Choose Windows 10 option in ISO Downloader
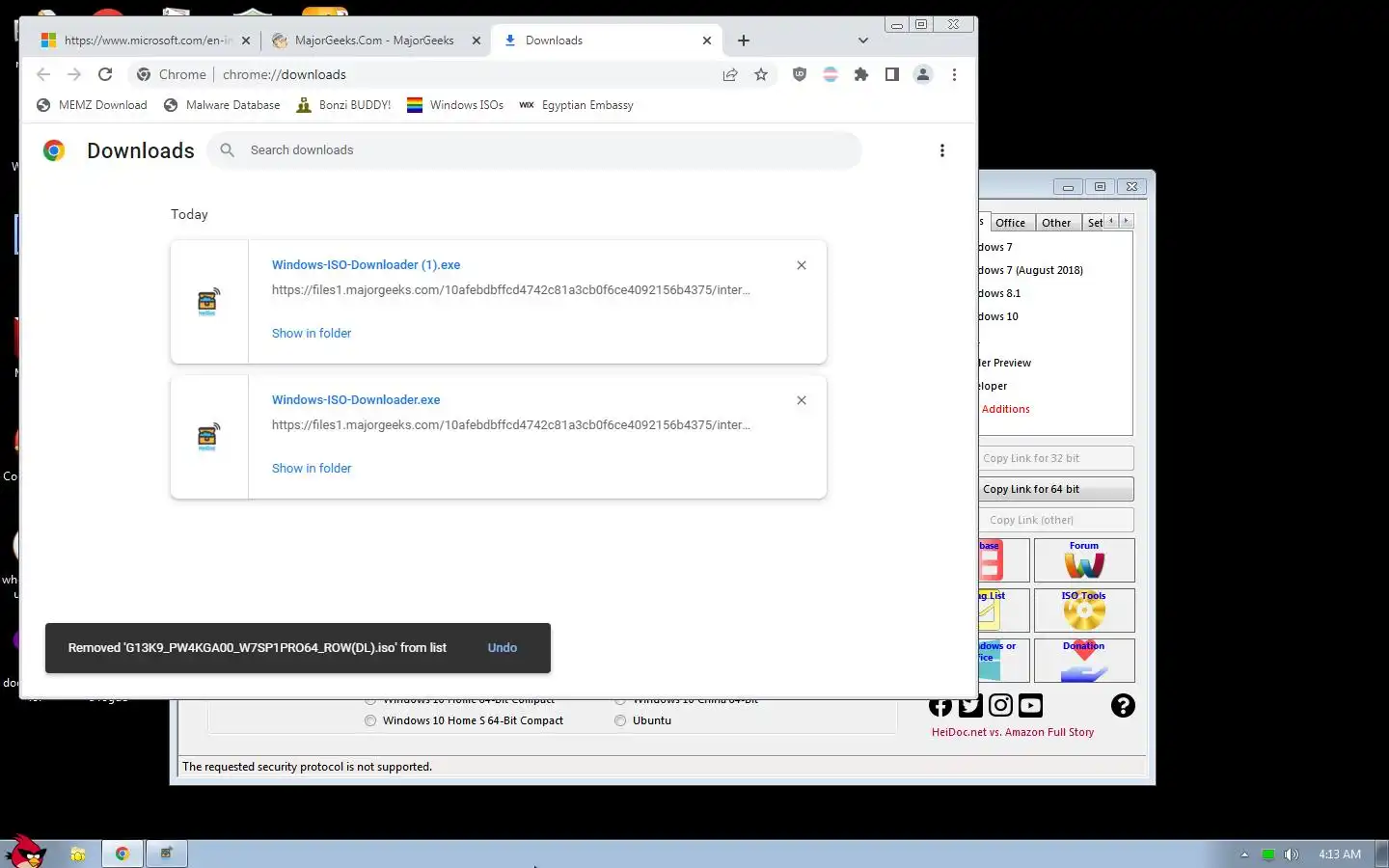 coord(998,317)
